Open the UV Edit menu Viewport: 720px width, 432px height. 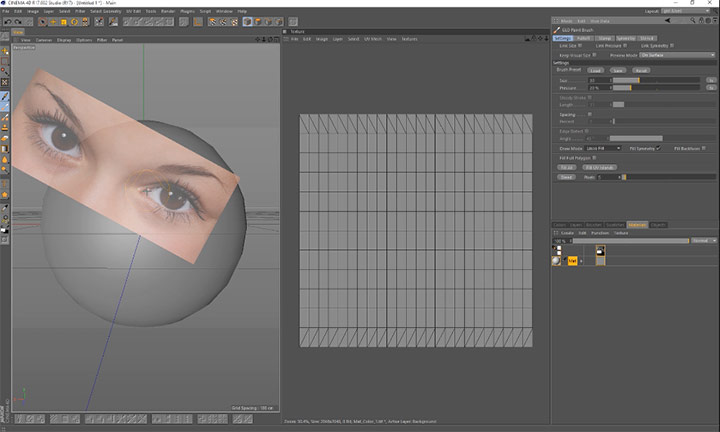click(134, 11)
